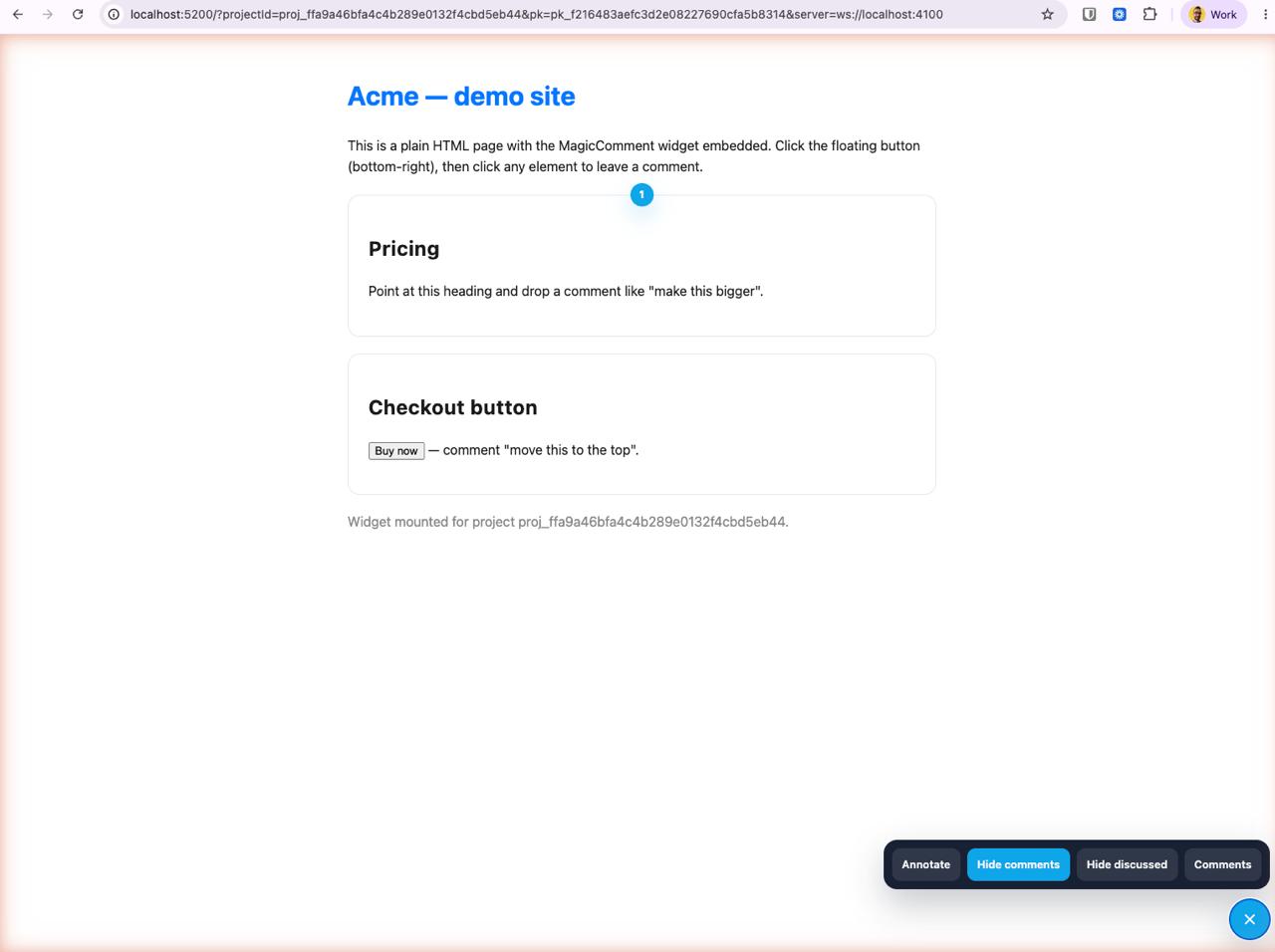The height and width of the screenshot is (952, 1275).
Task: Click the Widget mounted for project footer text
Action: (x=568, y=522)
